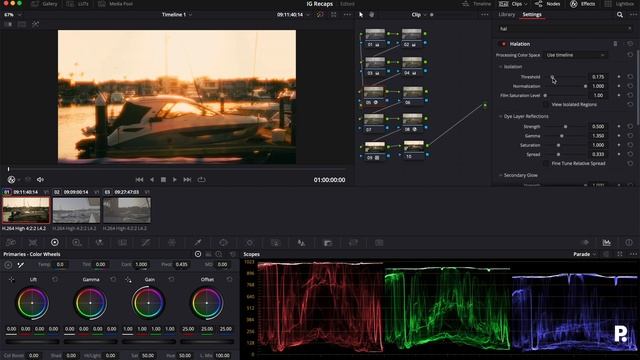Screen dimensions: 640x360
Task: Clear the effects search field
Action: 630,29
